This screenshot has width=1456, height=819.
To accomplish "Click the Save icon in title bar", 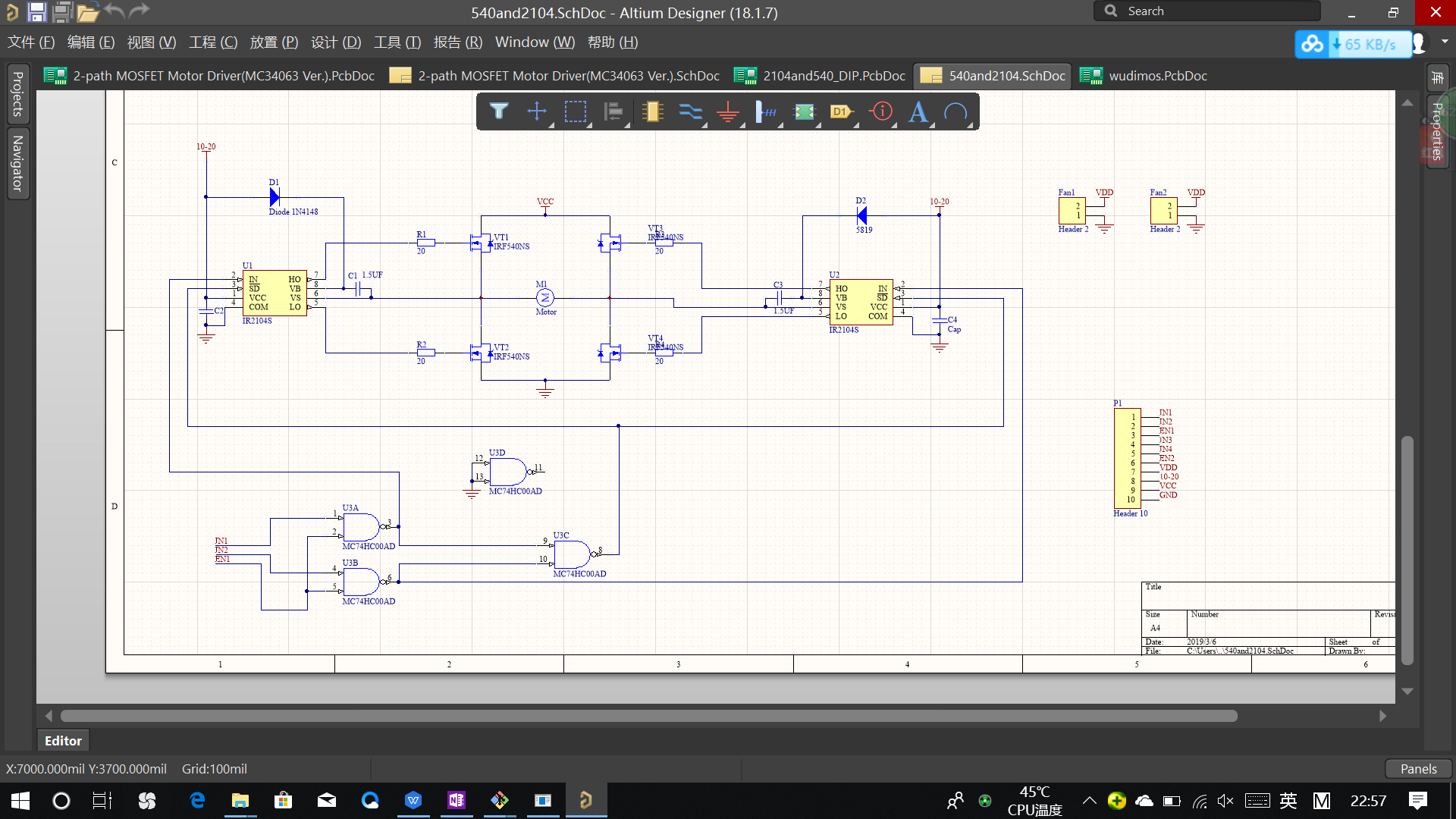I will (x=36, y=11).
